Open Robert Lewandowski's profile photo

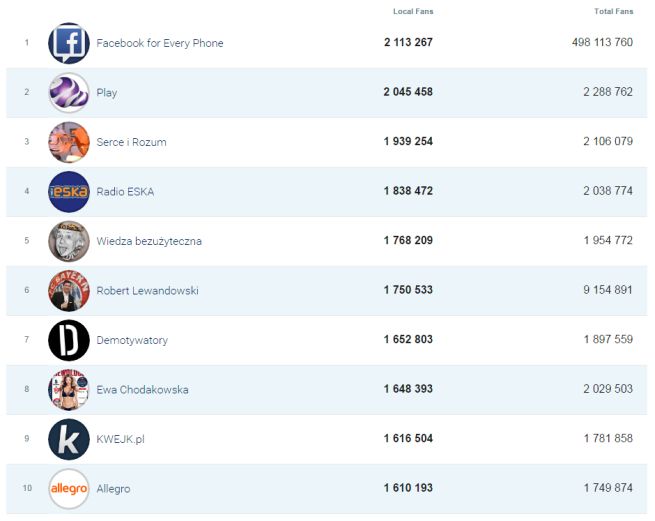(x=69, y=290)
